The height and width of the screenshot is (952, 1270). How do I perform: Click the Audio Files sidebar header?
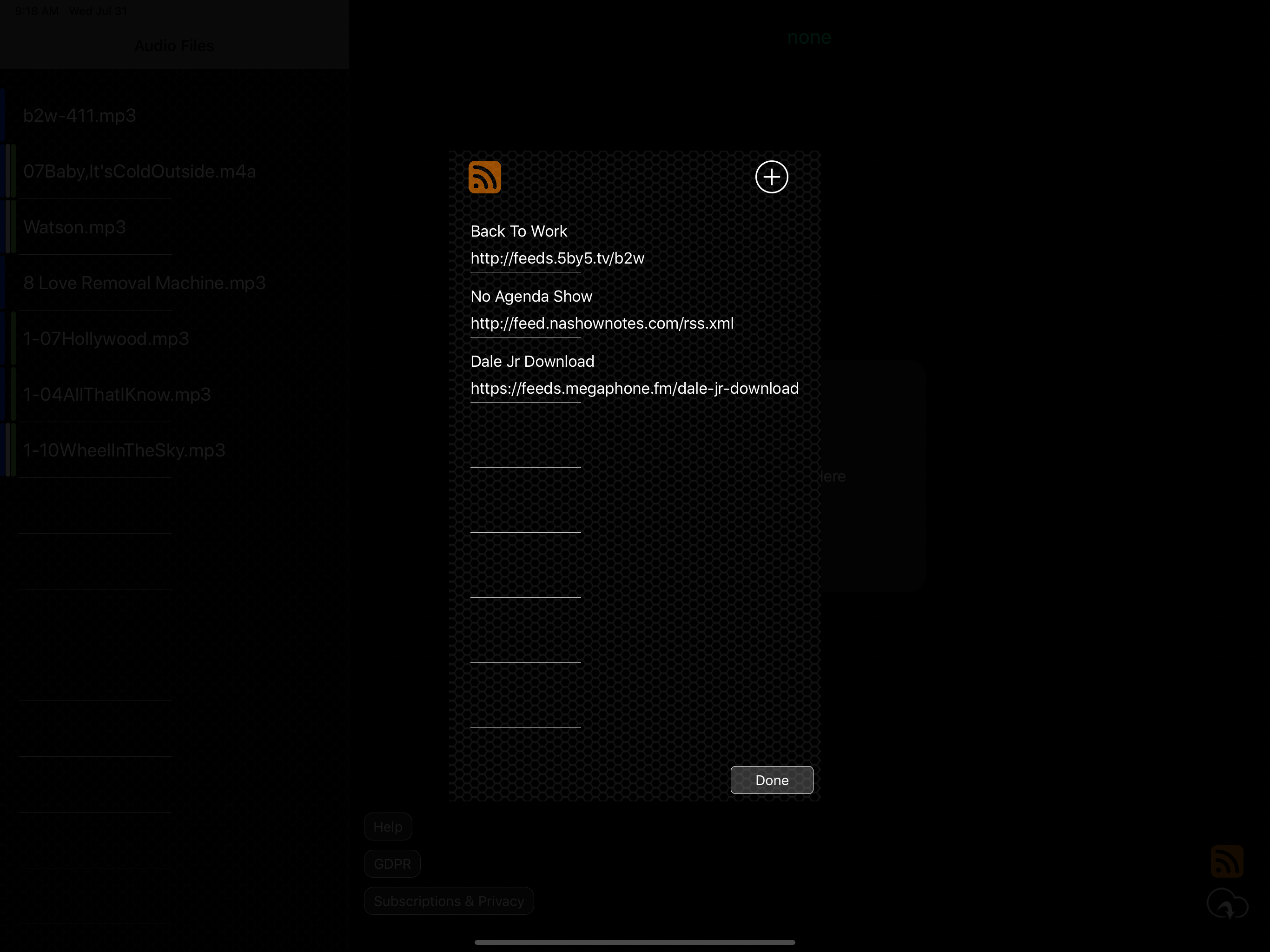pos(174,46)
